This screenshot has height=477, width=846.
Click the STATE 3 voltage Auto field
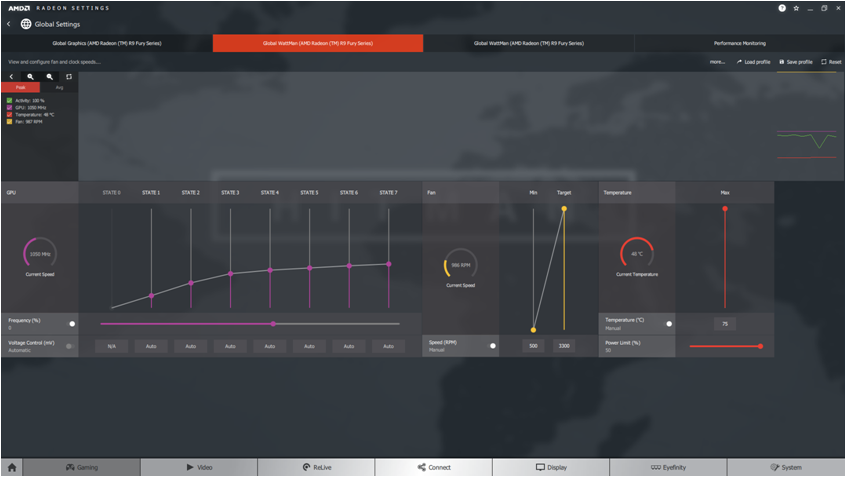click(230, 346)
